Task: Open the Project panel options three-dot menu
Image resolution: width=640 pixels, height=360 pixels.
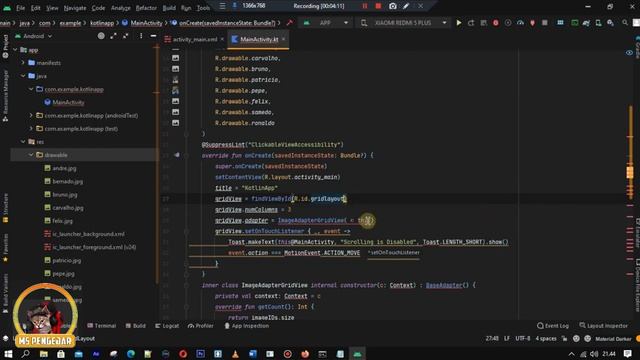Action: point(141,36)
